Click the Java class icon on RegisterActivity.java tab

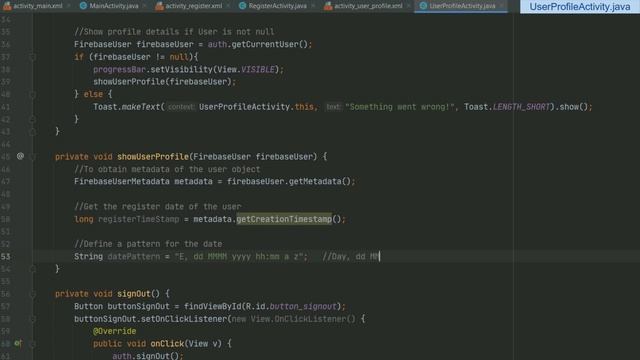pos(242,6)
